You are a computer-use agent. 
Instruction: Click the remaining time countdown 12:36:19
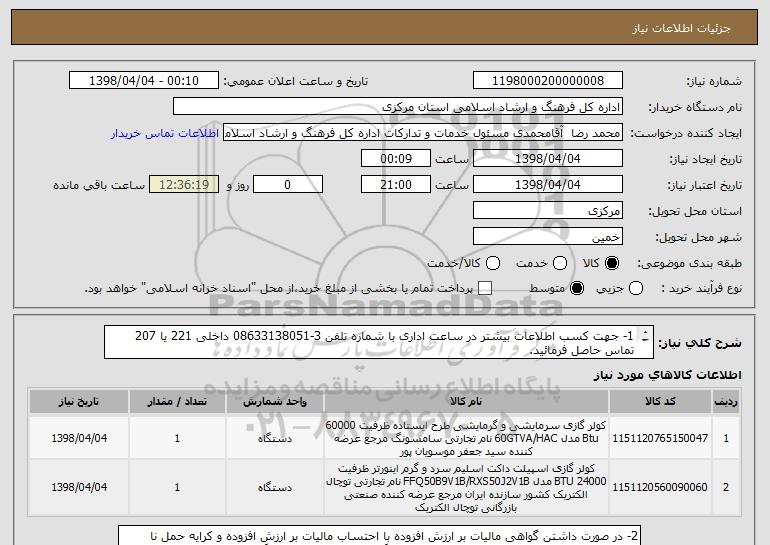point(184,185)
